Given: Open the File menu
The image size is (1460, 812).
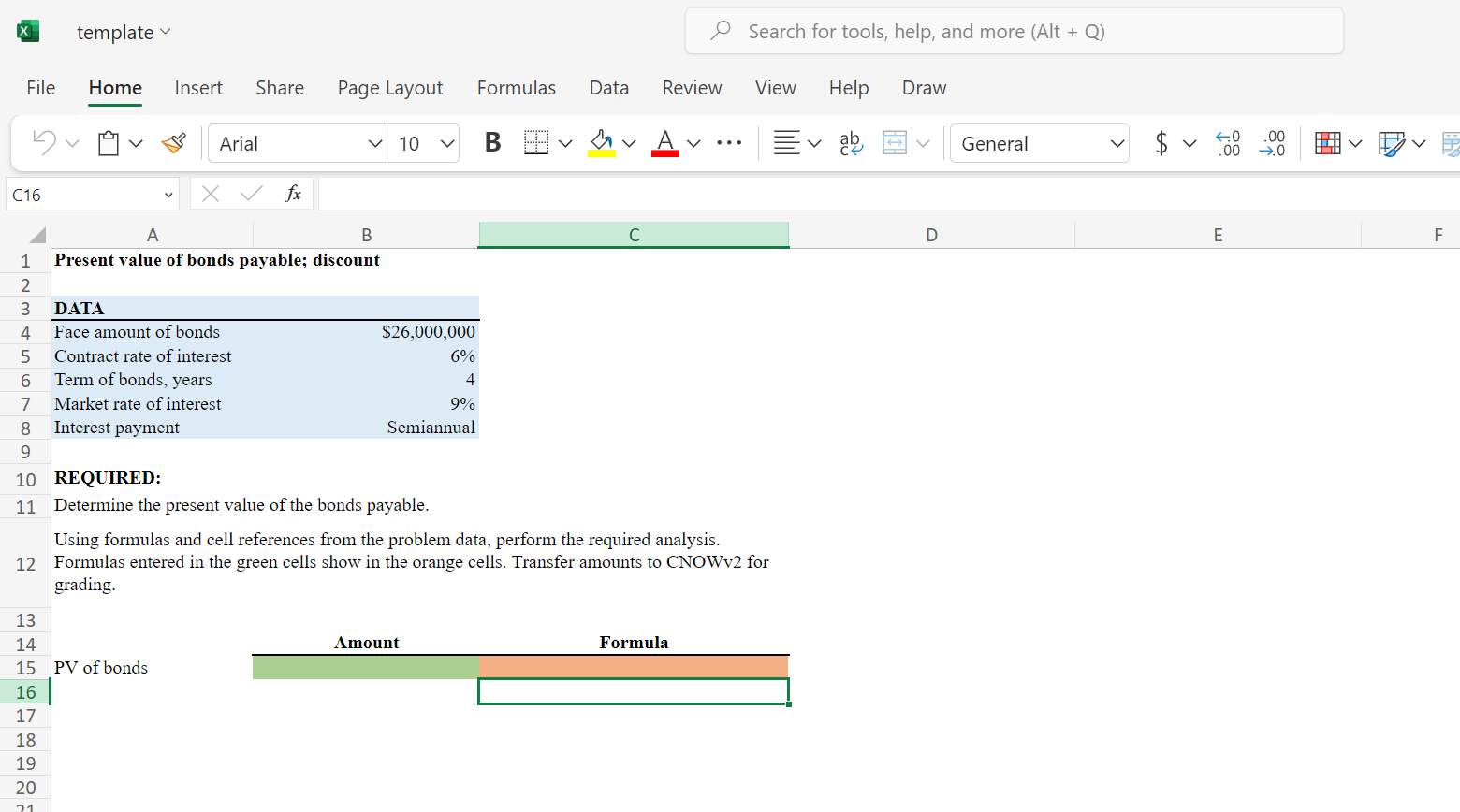Looking at the screenshot, I should (40, 87).
